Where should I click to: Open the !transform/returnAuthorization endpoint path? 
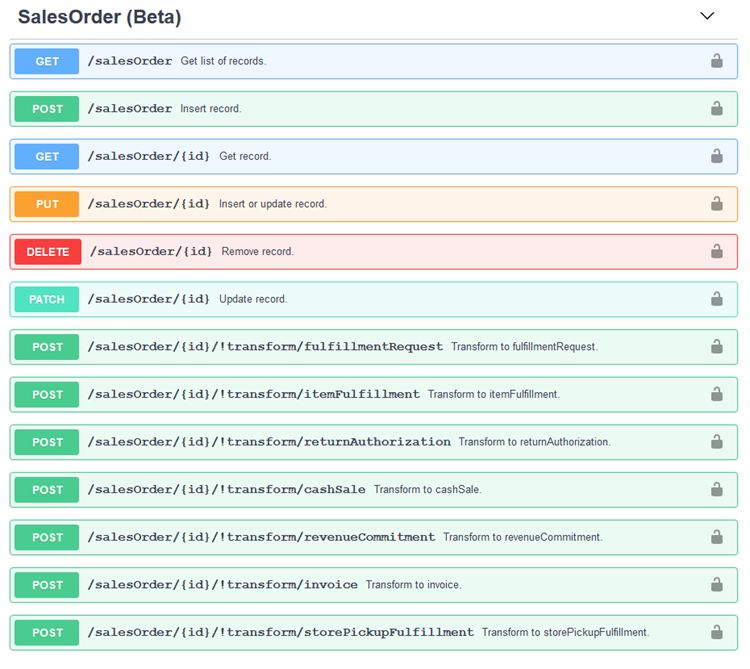pyautogui.click(x=269, y=441)
